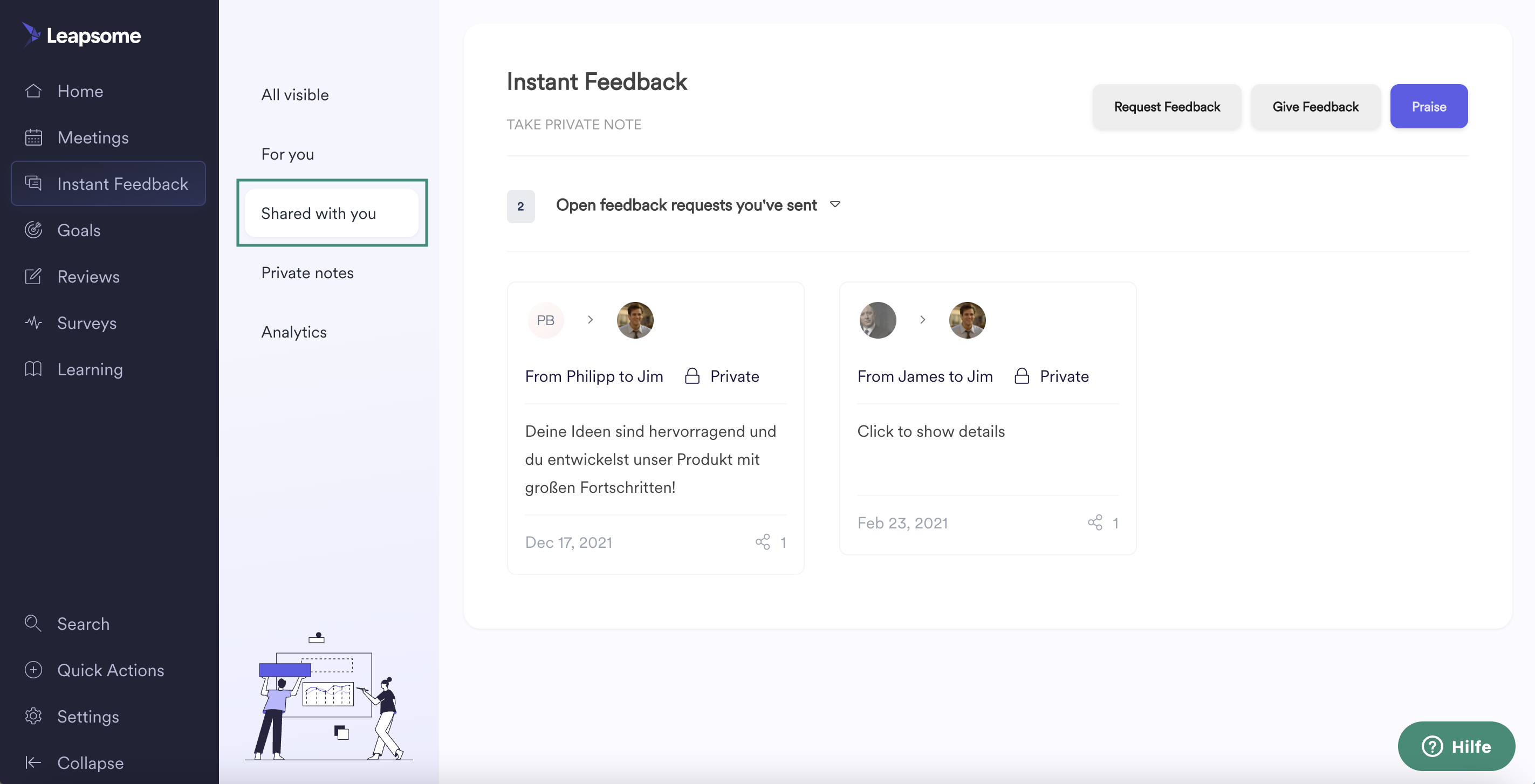The height and width of the screenshot is (784, 1535).
Task: Click the Goals target icon
Action: click(x=33, y=229)
